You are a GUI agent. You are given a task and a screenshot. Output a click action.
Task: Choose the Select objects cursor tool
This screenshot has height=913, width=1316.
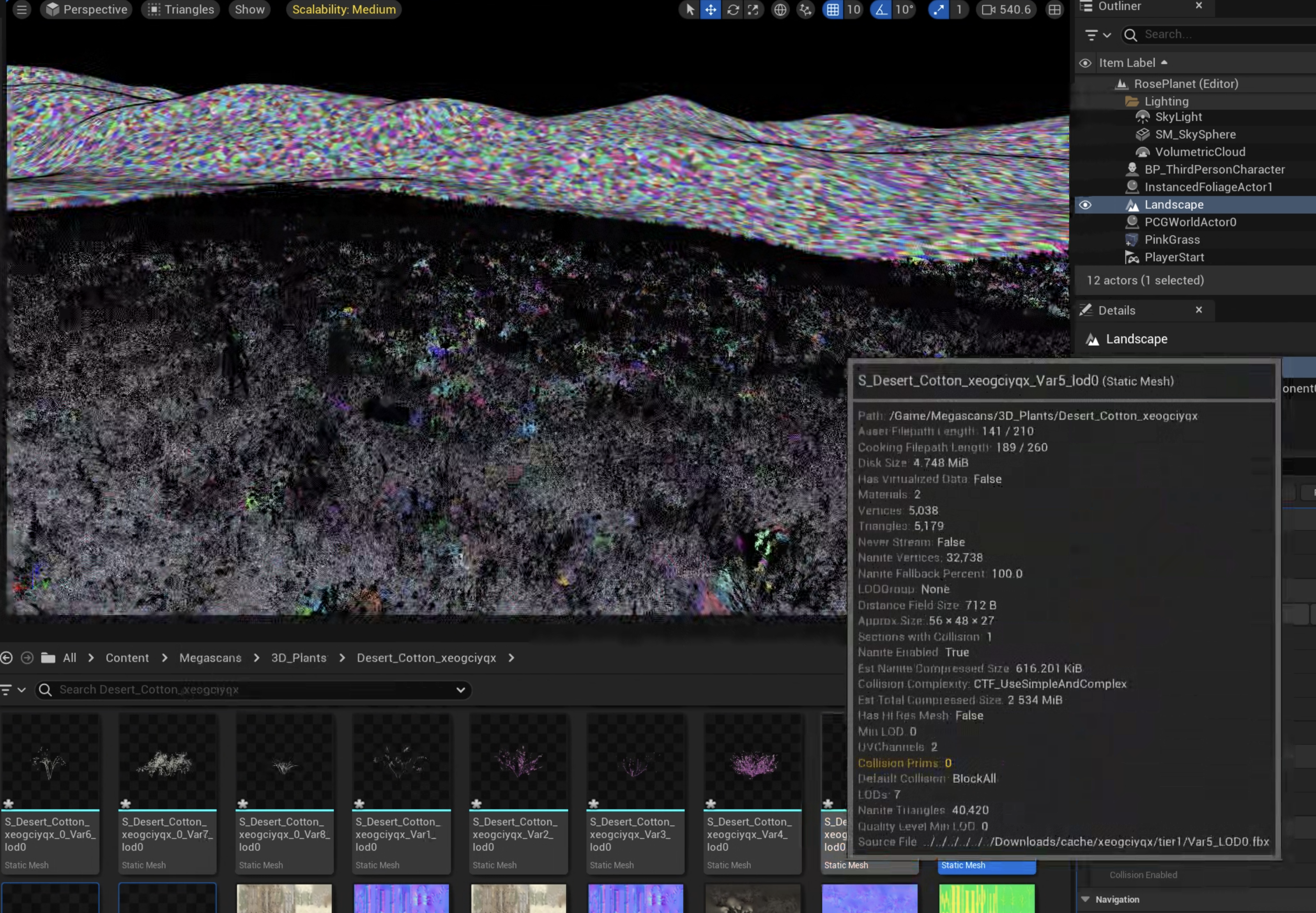690,10
